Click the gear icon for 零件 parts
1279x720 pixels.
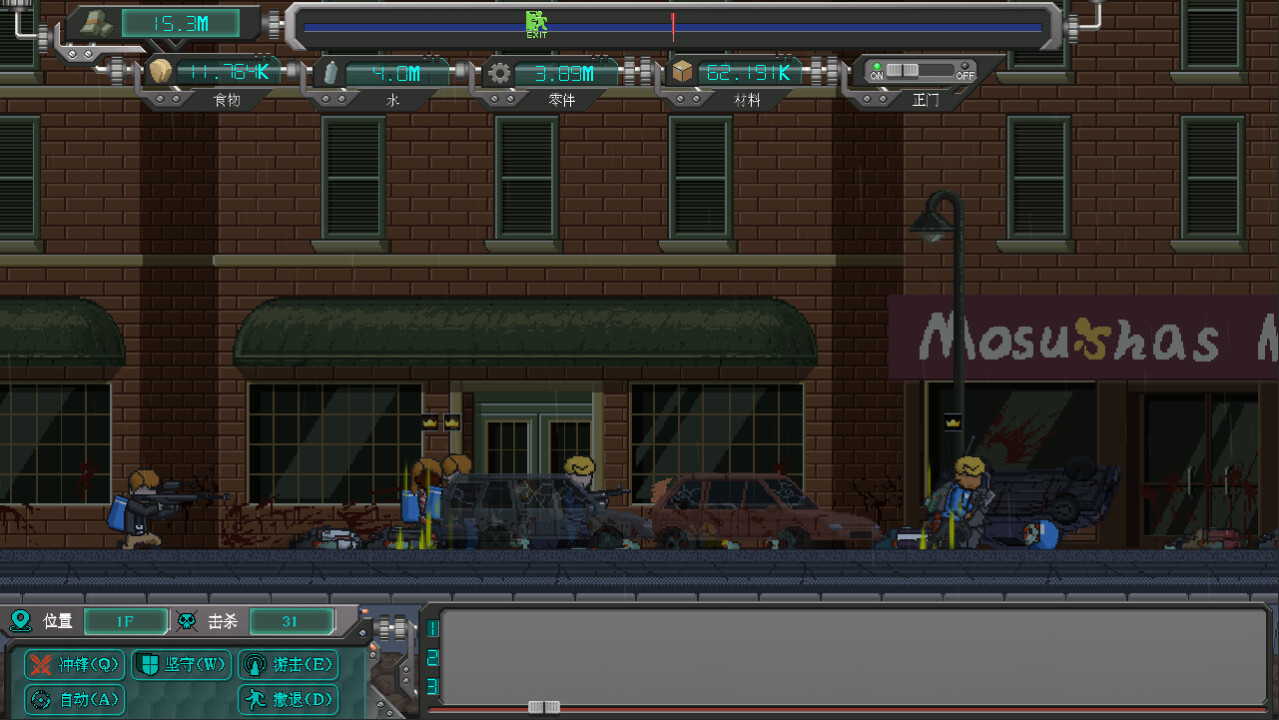(498, 72)
